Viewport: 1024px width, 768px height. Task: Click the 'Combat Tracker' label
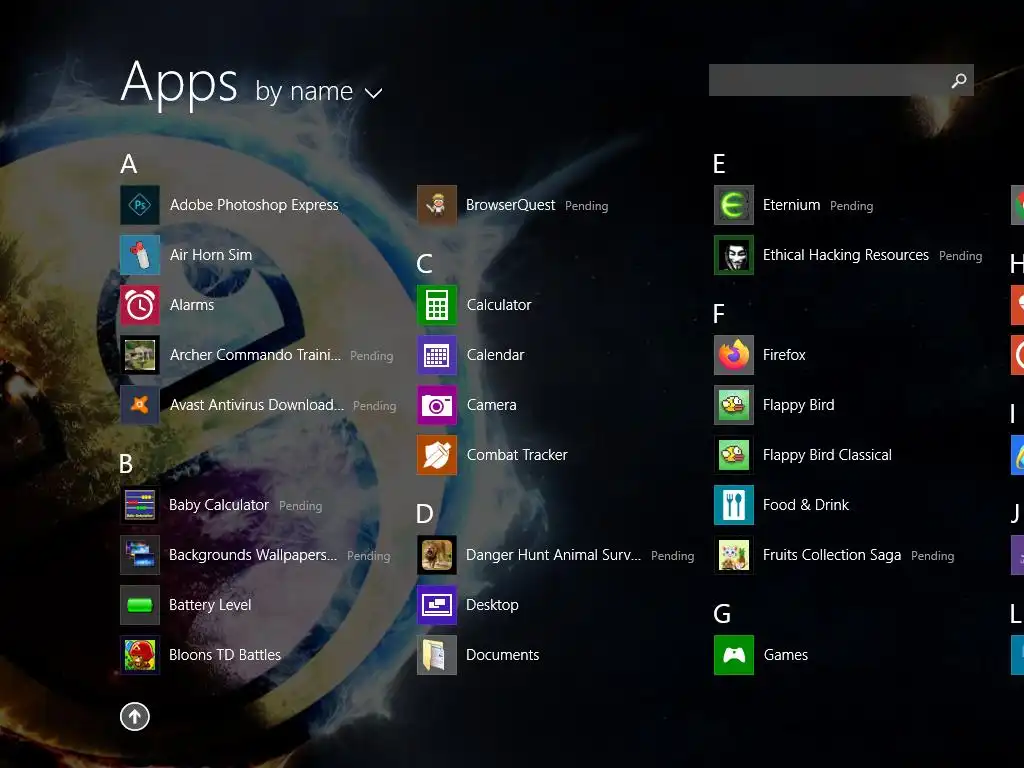(x=517, y=455)
